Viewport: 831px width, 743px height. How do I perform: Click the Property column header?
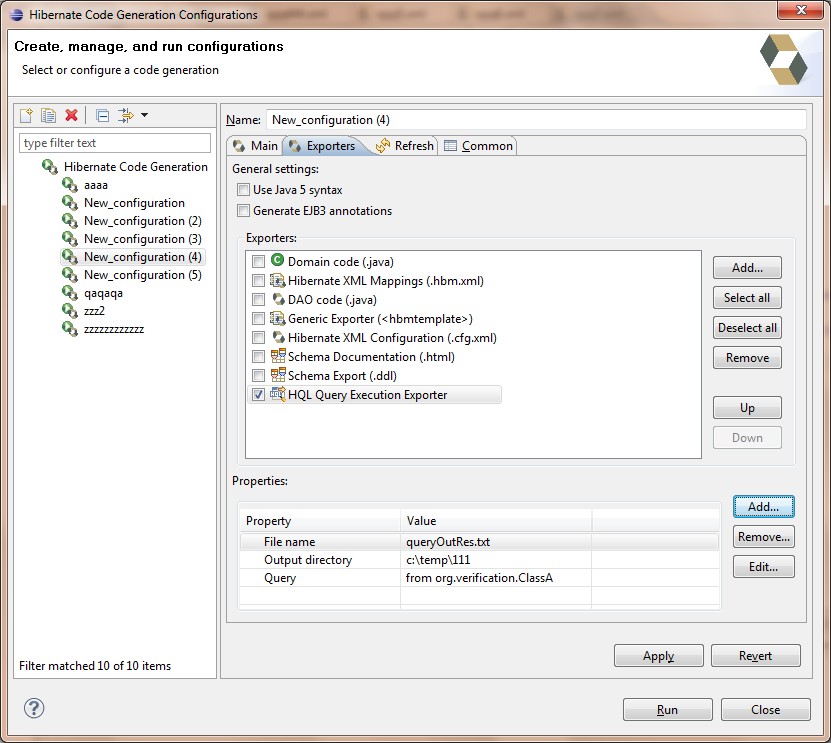320,521
